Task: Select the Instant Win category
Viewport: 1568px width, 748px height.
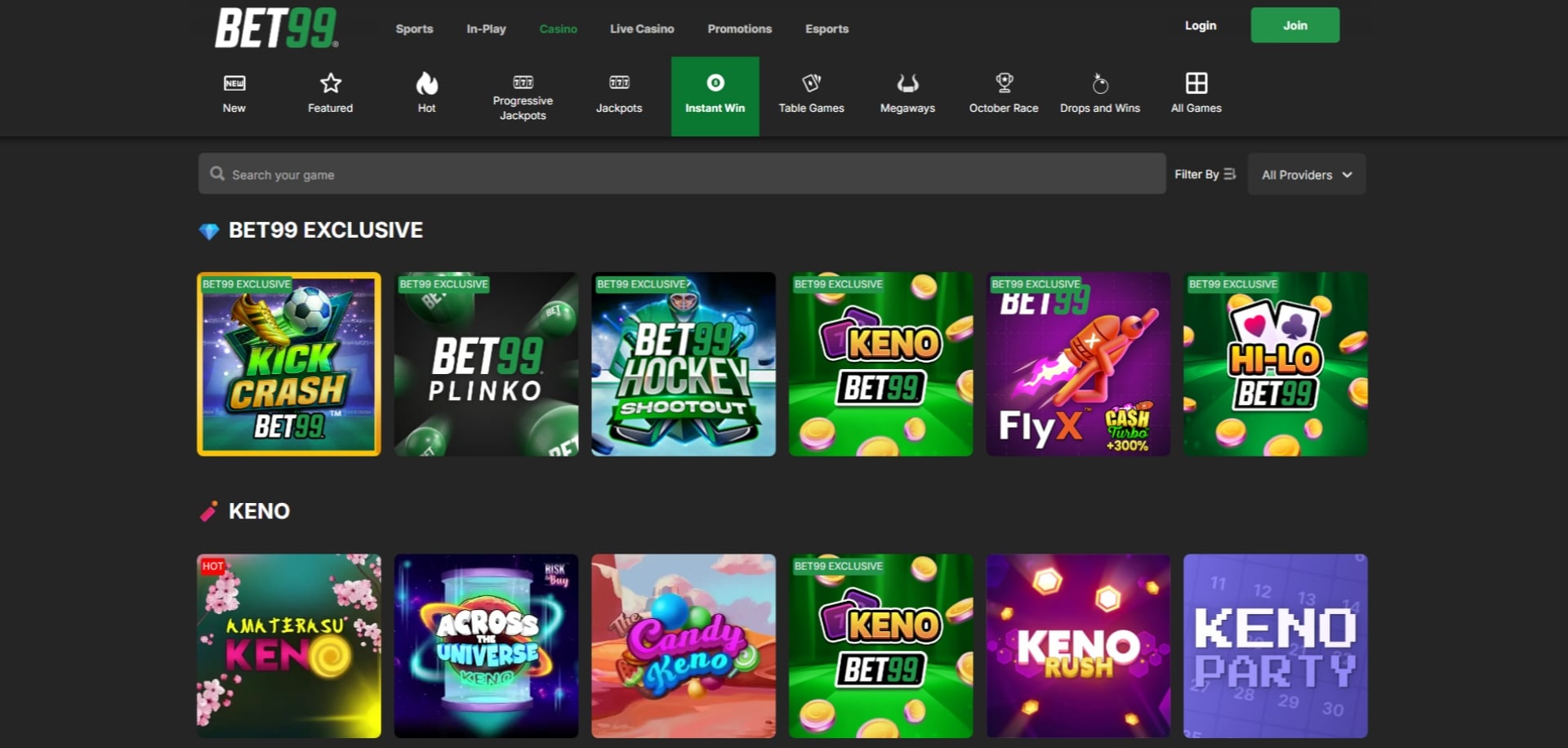Action: tap(715, 96)
